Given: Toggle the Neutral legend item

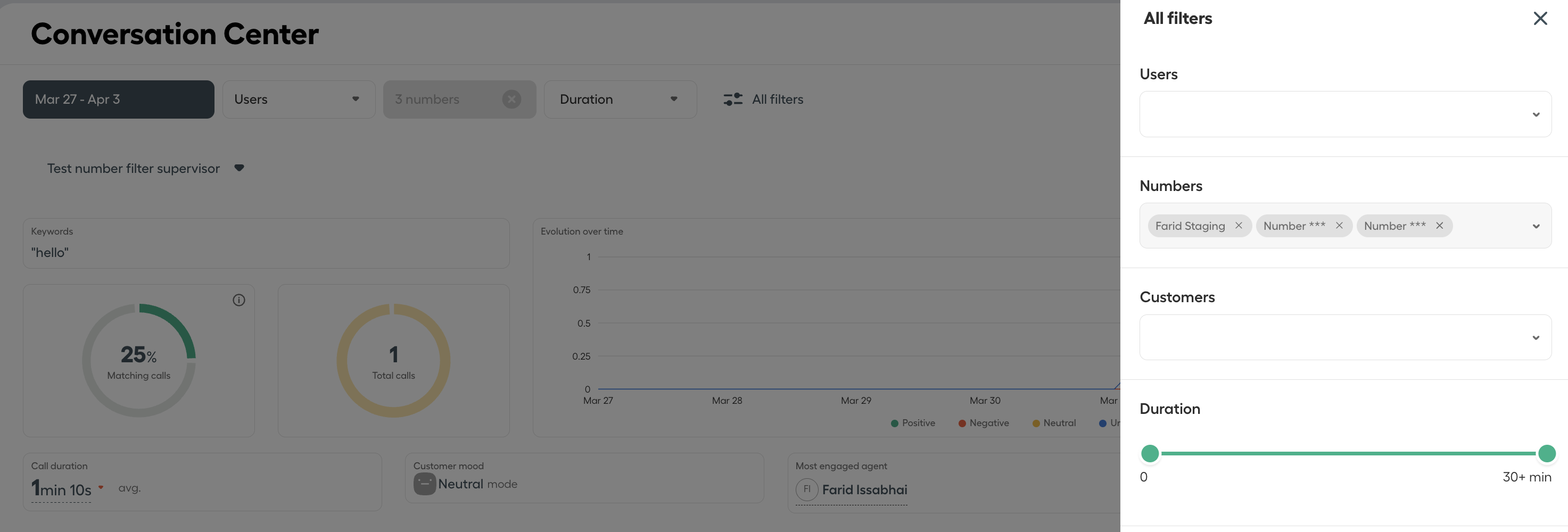Looking at the screenshot, I should 1054,423.
